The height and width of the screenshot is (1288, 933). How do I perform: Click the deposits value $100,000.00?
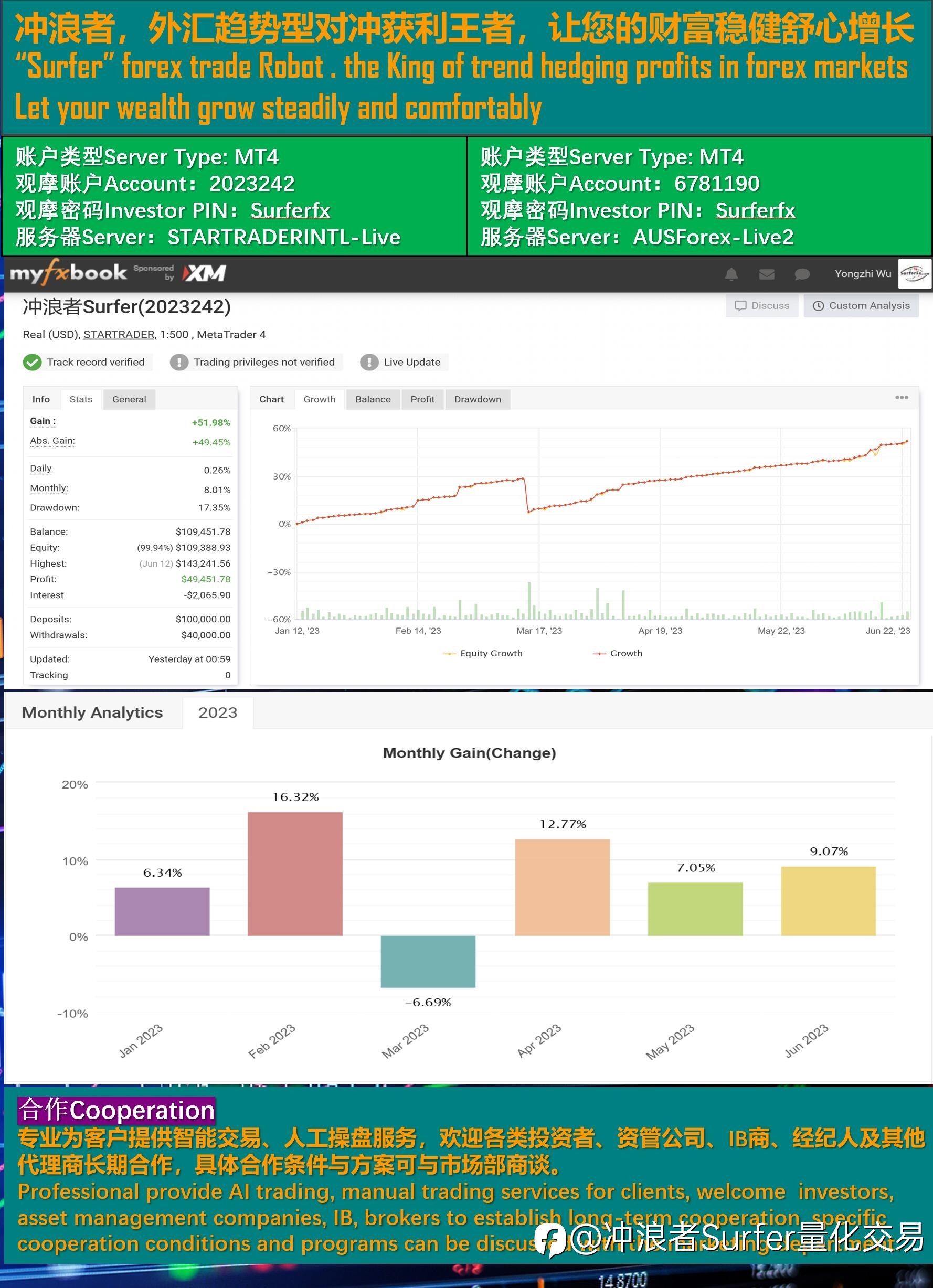pos(203,619)
